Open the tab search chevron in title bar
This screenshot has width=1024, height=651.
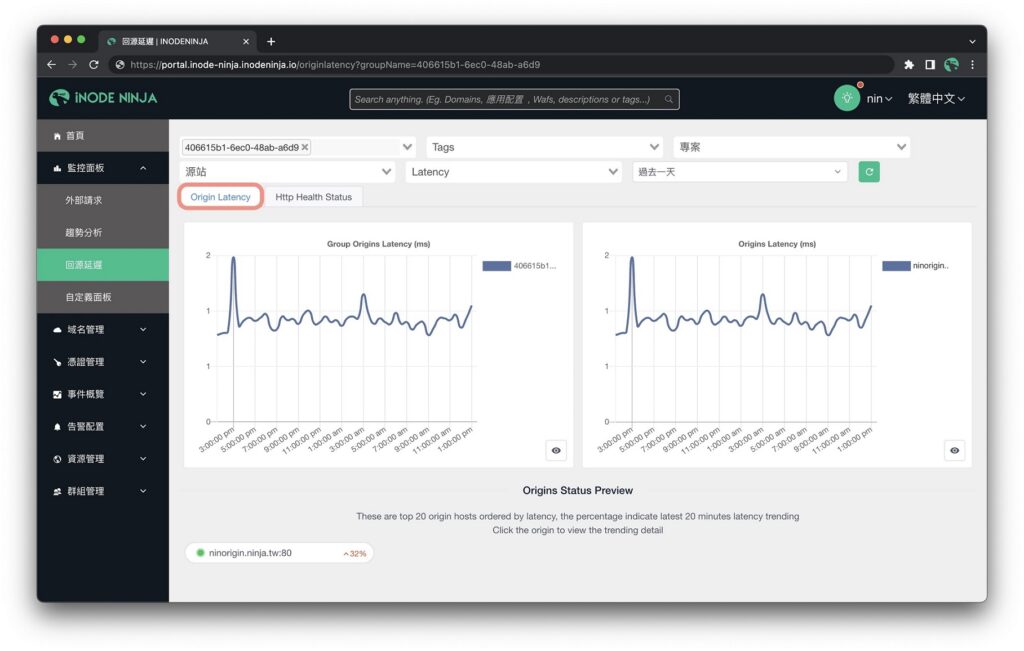(x=972, y=41)
